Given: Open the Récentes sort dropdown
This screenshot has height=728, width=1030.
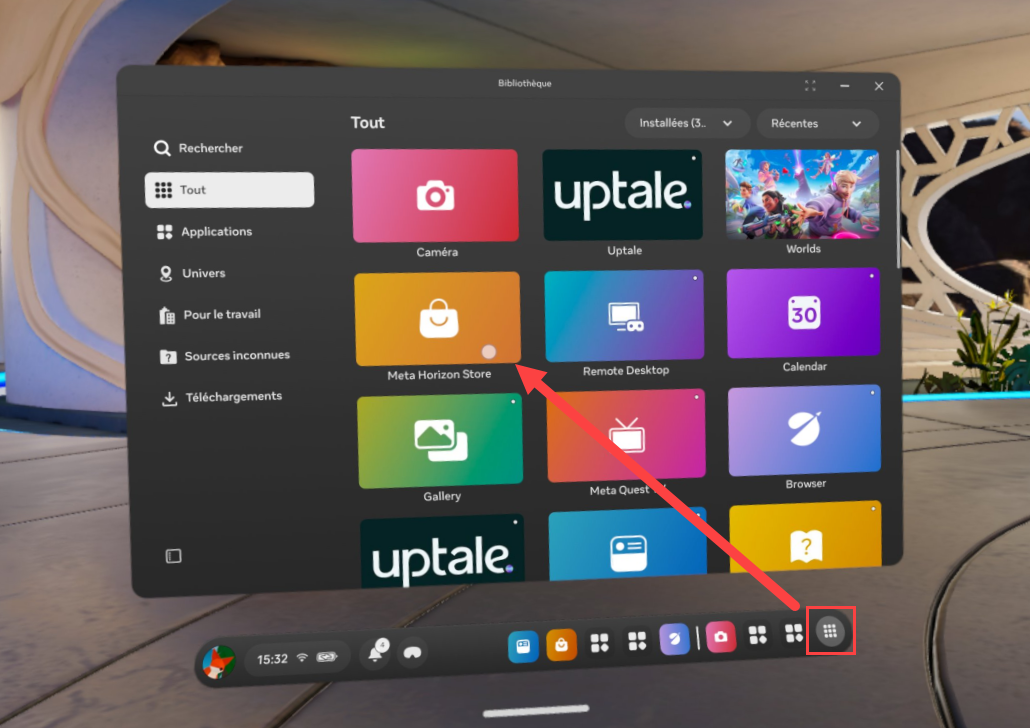Looking at the screenshot, I should coord(817,124).
